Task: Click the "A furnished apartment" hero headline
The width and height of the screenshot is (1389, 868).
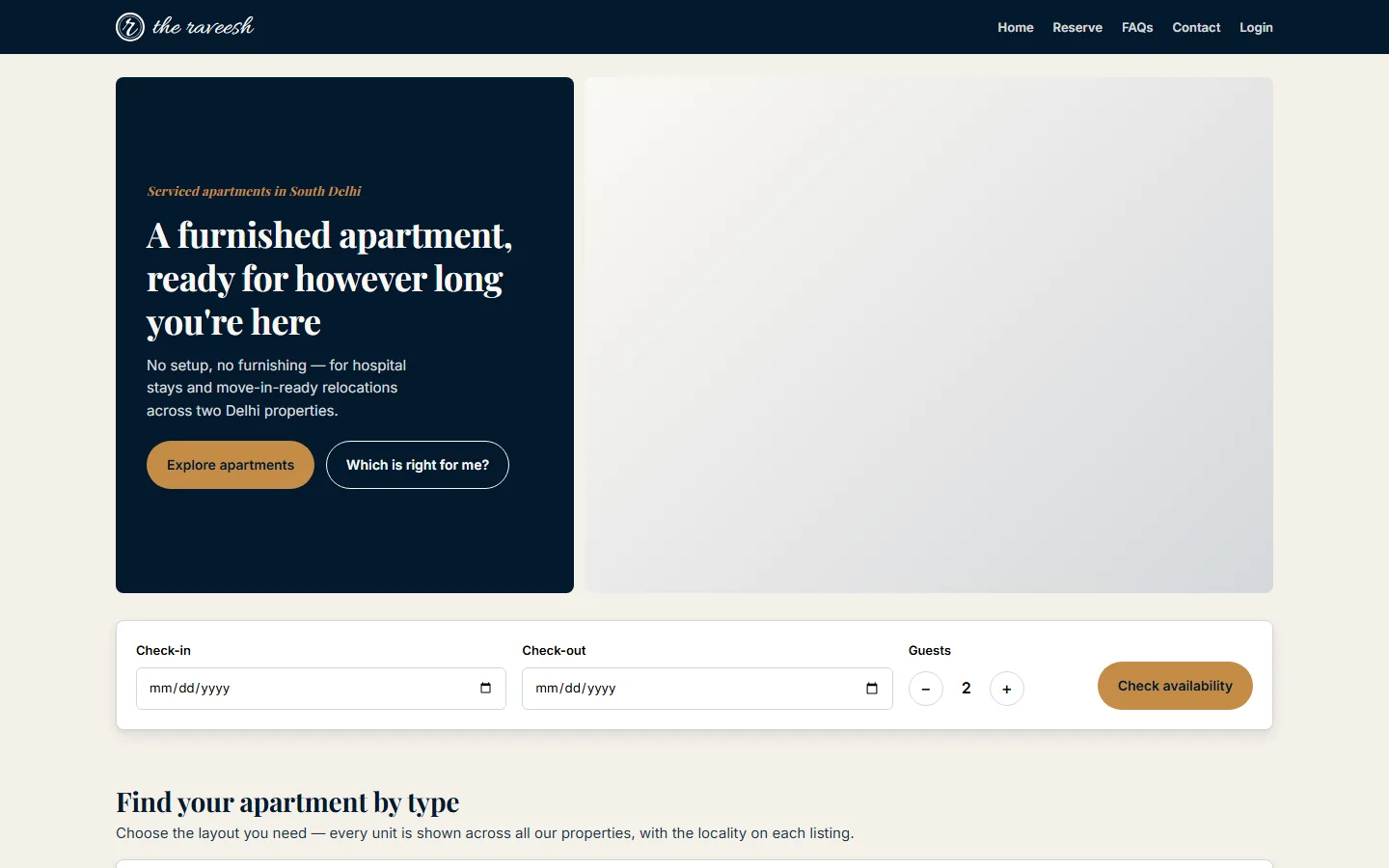Action: click(x=330, y=279)
